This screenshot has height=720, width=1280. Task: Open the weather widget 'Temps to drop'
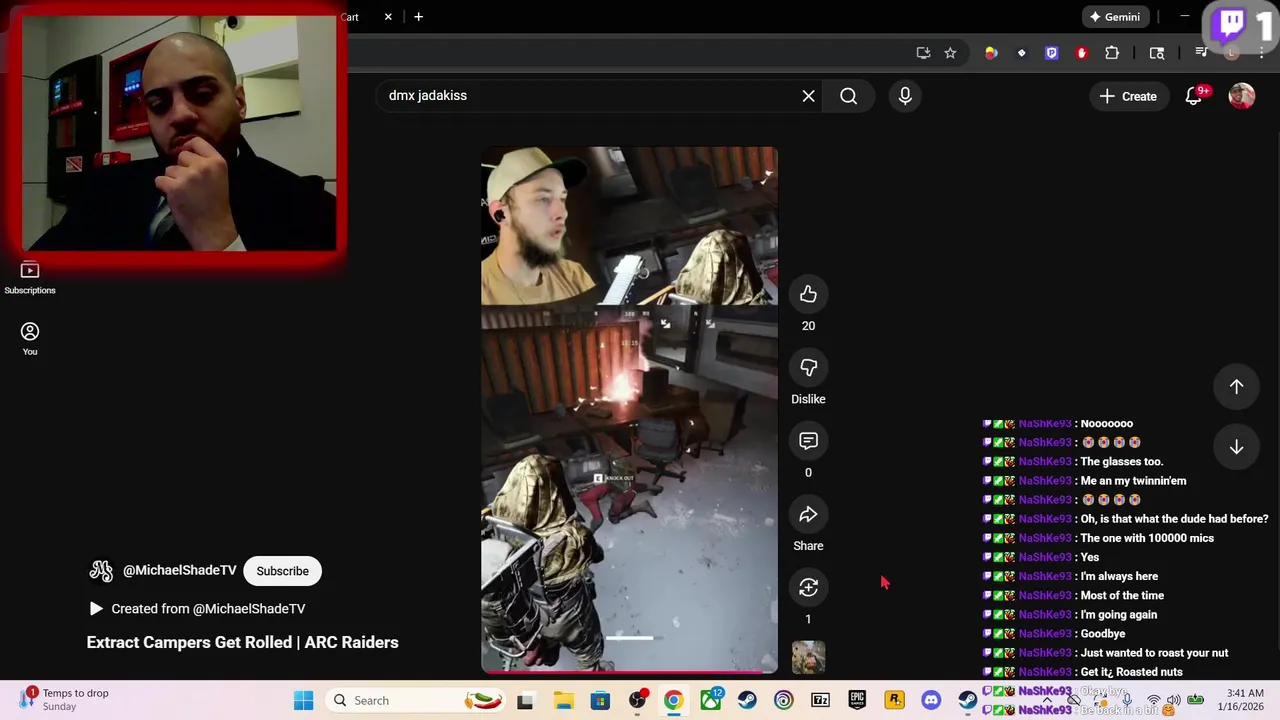[x=64, y=700]
